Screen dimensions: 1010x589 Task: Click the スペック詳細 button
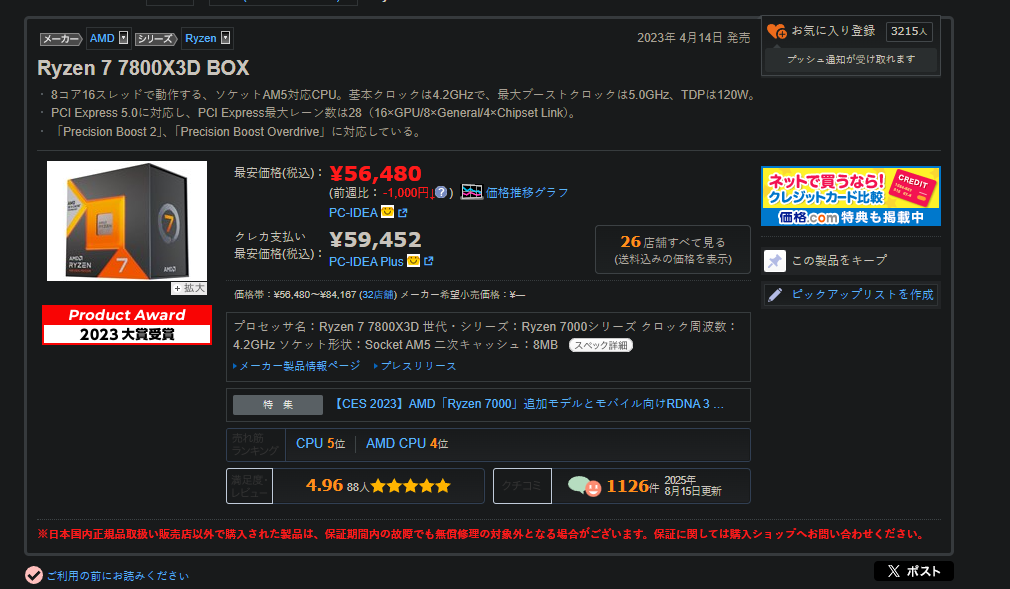600,345
